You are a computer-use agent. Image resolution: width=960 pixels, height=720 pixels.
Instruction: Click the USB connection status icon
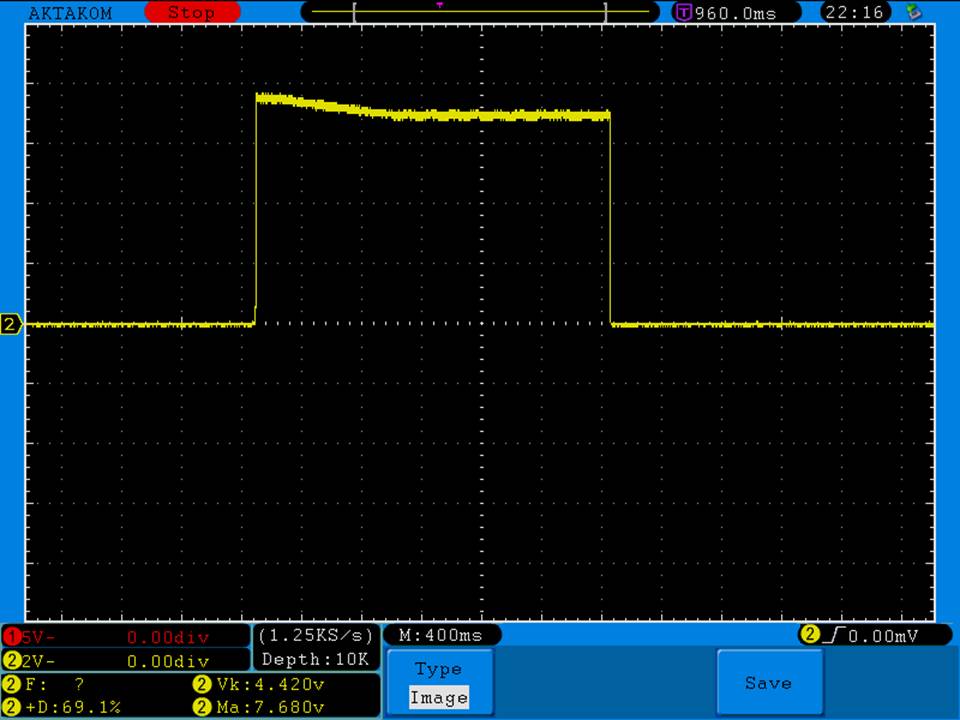tap(912, 12)
